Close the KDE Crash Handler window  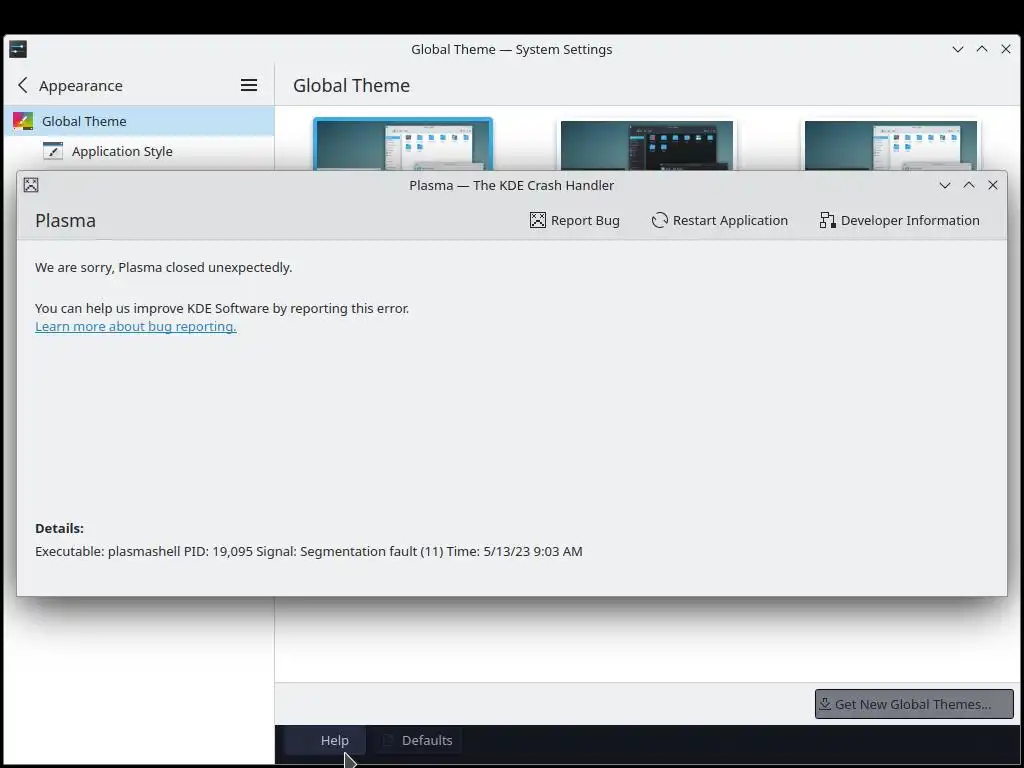993,185
